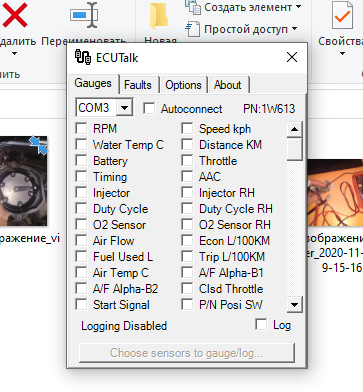Expand the Create element dropdown arrow
This screenshot has width=363, height=392.
tap(298, 6)
